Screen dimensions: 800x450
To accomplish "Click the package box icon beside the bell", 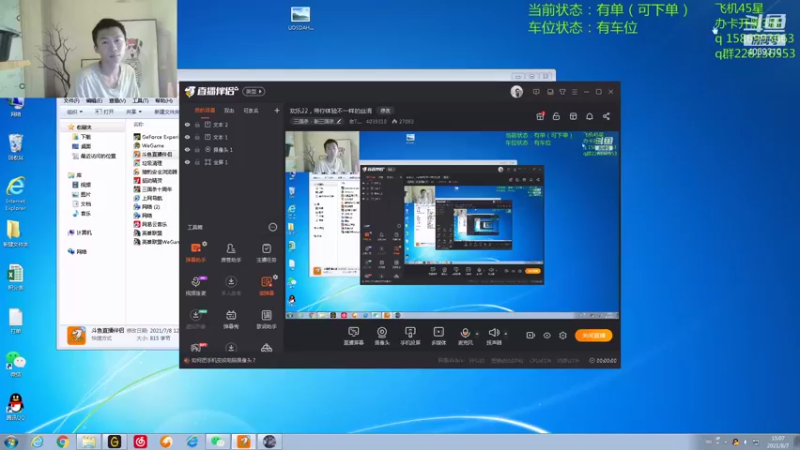I will [x=573, y=116].
